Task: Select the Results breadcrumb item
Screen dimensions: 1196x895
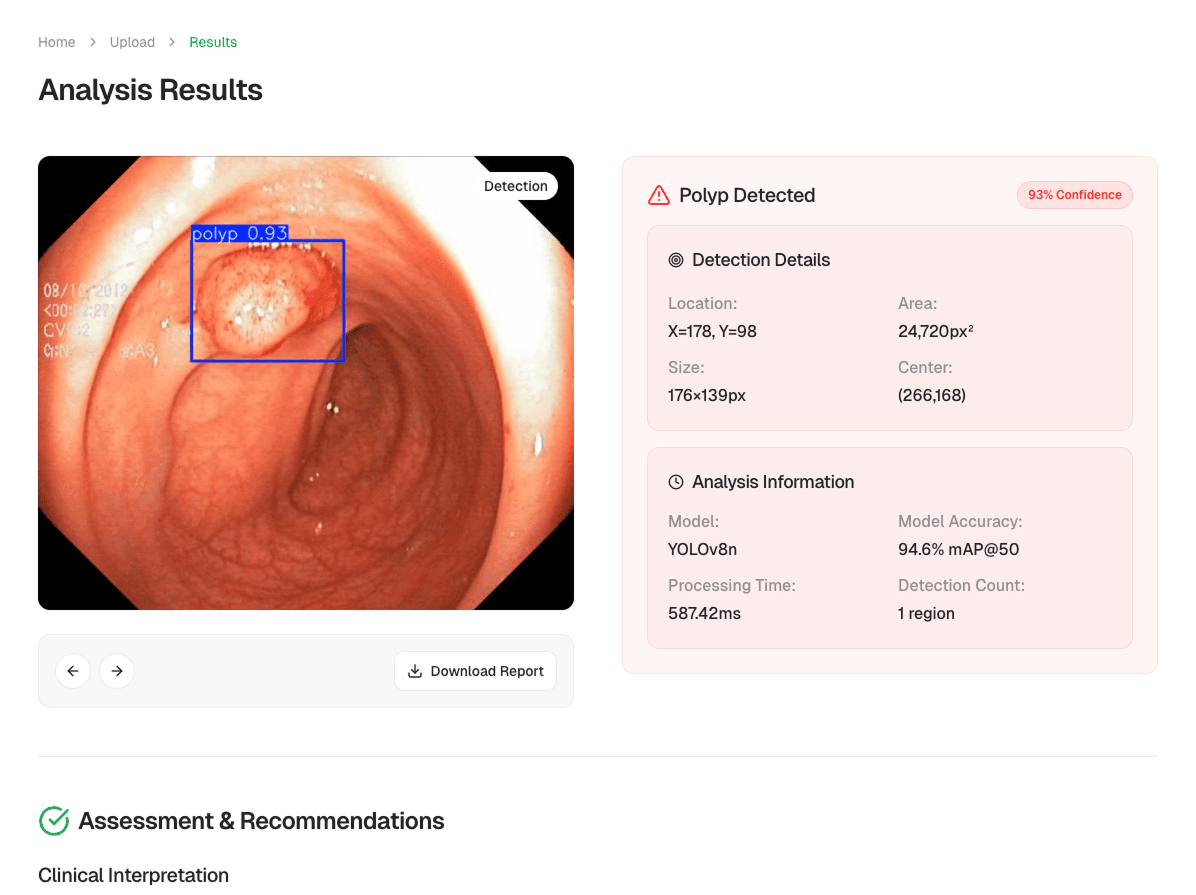Action: [213, 42]
